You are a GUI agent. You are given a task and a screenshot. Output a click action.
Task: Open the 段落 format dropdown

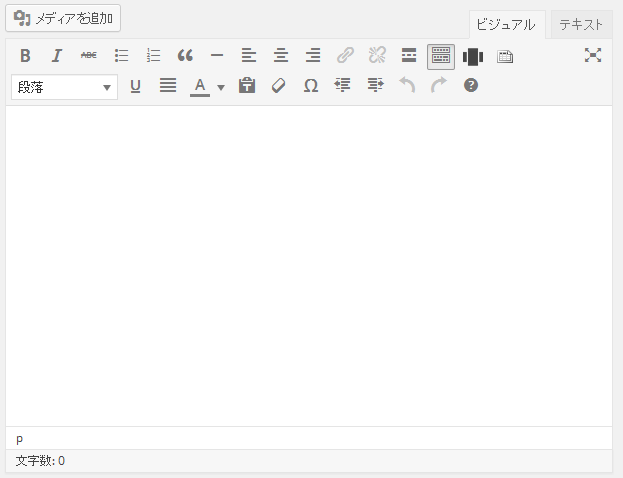[64, 87]
